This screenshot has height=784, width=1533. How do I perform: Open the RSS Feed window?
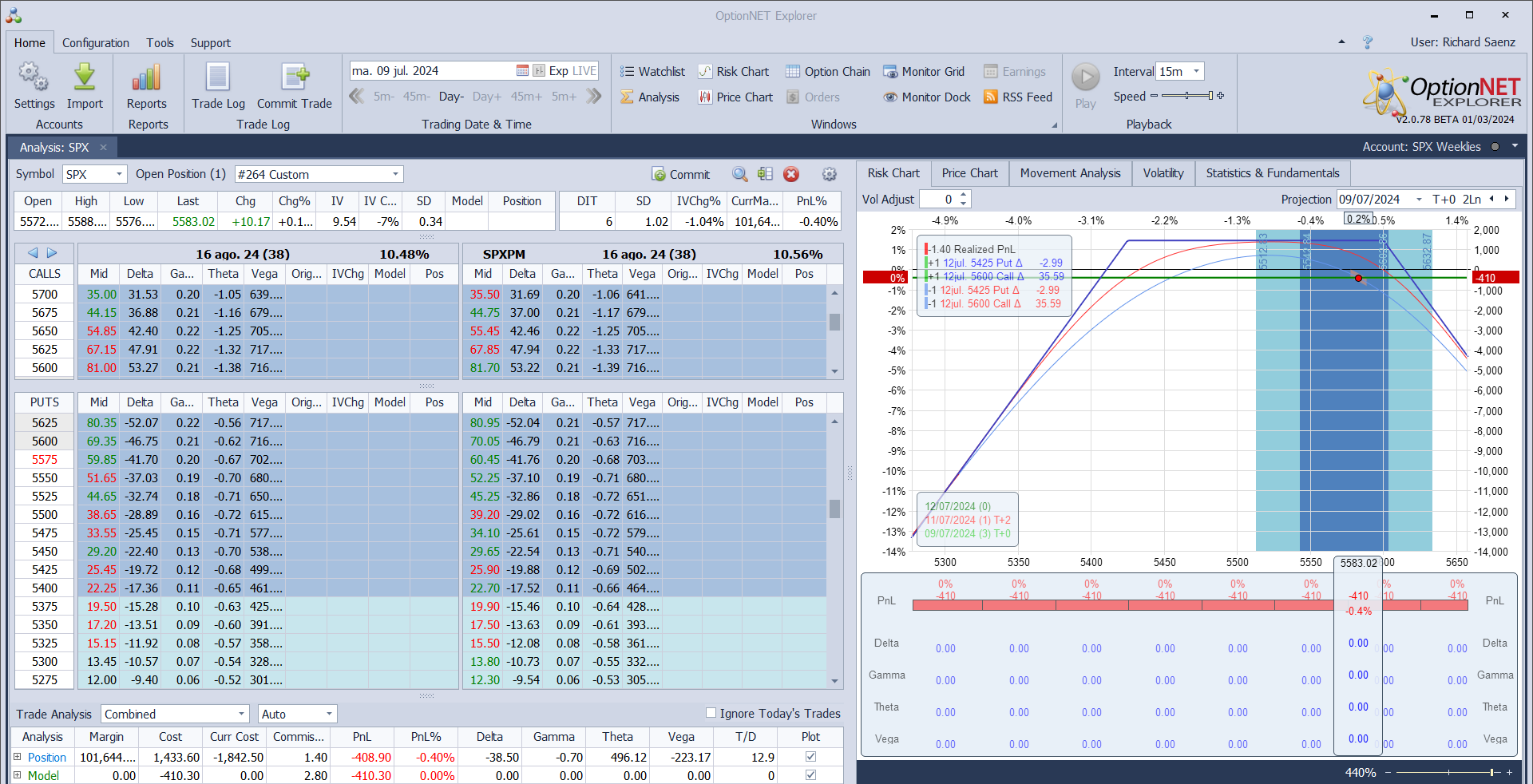coord(1018,97)
